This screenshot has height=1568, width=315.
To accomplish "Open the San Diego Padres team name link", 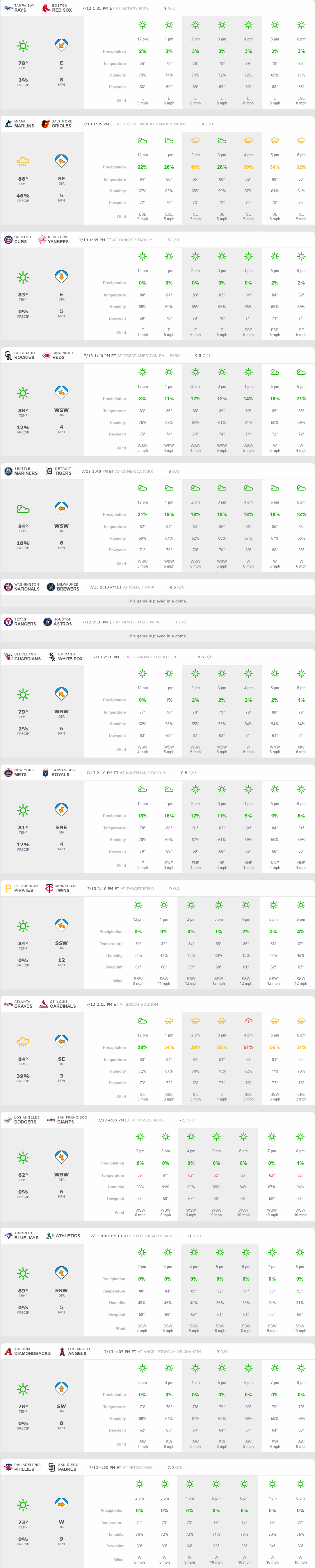I will [x=68, y=1468].
